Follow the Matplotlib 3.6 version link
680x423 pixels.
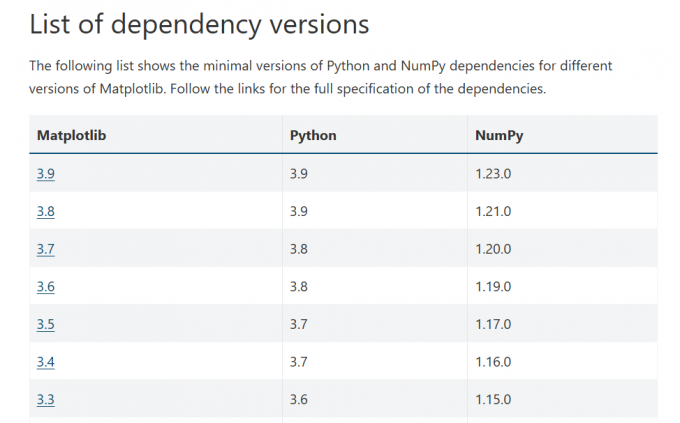(x=46, y=286)
